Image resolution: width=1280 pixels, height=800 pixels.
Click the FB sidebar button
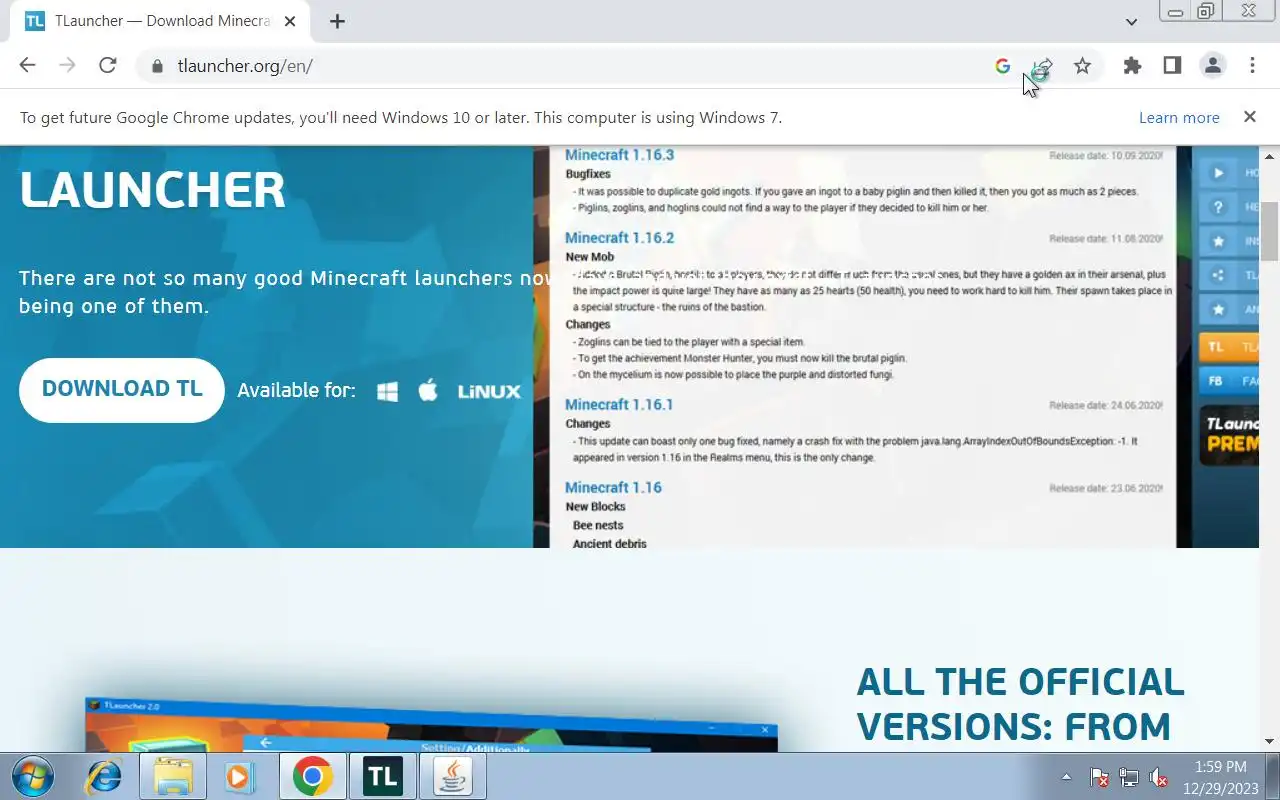(x=1228, y=381)
